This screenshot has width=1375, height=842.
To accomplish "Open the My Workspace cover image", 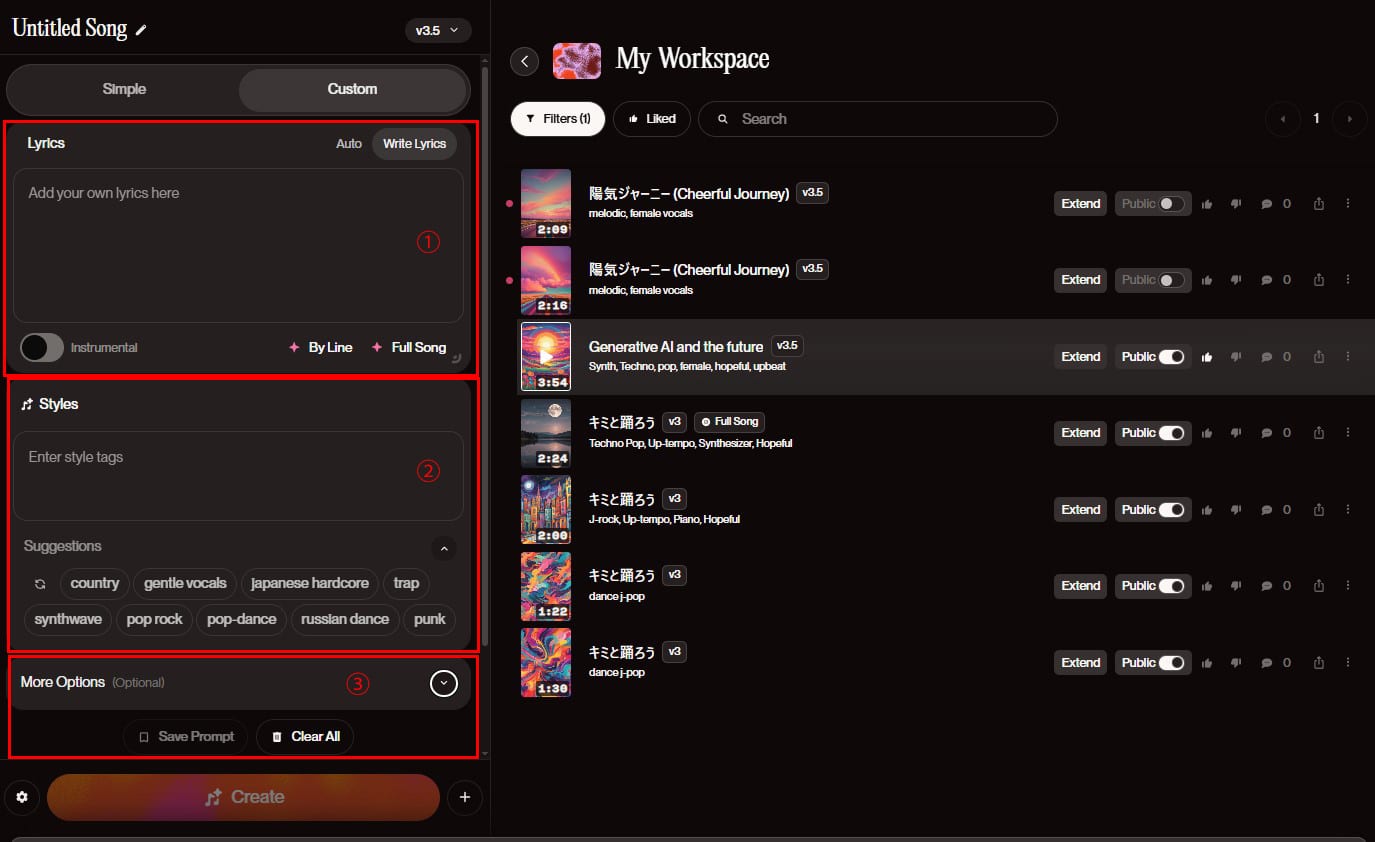I will pyautogui.click(x=577, y=61).
